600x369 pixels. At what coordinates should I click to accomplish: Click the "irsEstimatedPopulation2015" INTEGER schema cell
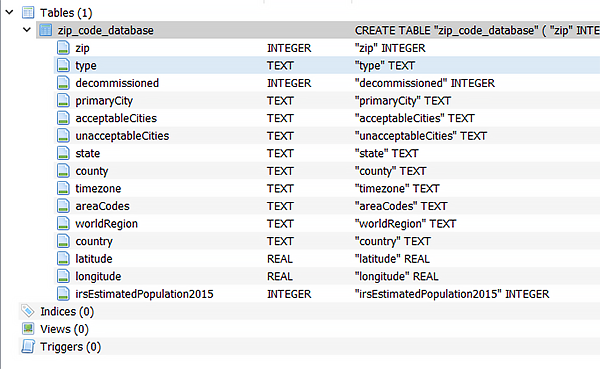pyautogui.click(x=452, y=294)
